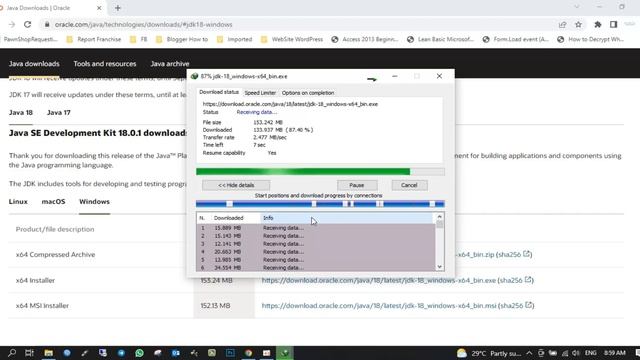Open sha256 link for the zip archive

coord(514,254)
